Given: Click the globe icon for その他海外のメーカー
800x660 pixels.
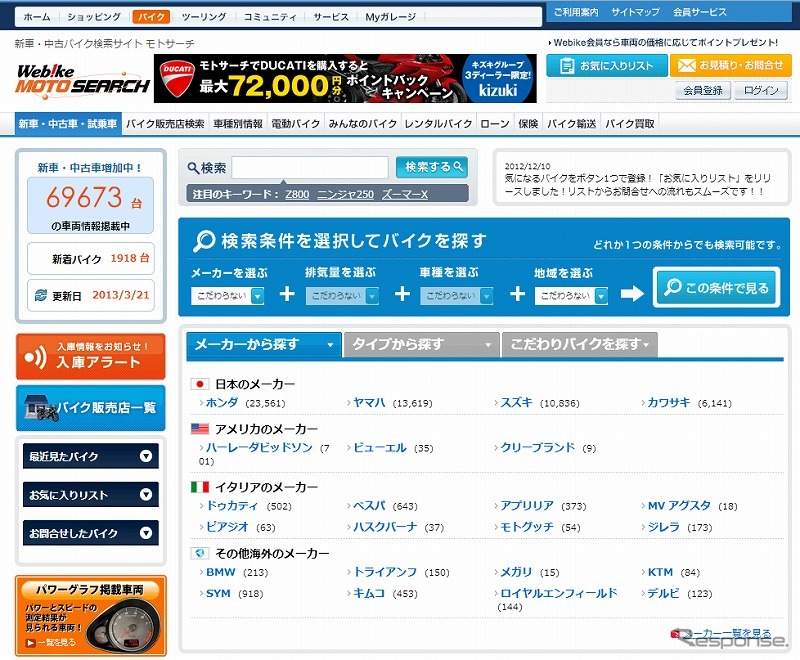Looking at the screenshot, I should point(200,553).
